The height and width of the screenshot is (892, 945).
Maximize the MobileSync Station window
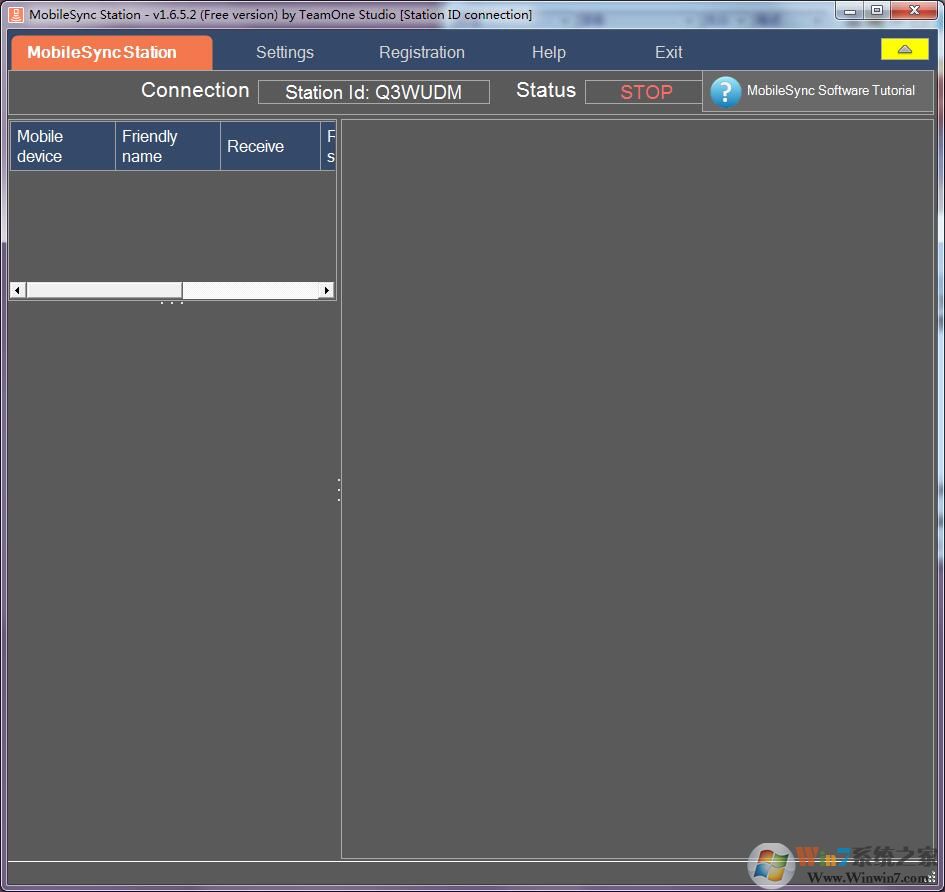tap(877, 11)
